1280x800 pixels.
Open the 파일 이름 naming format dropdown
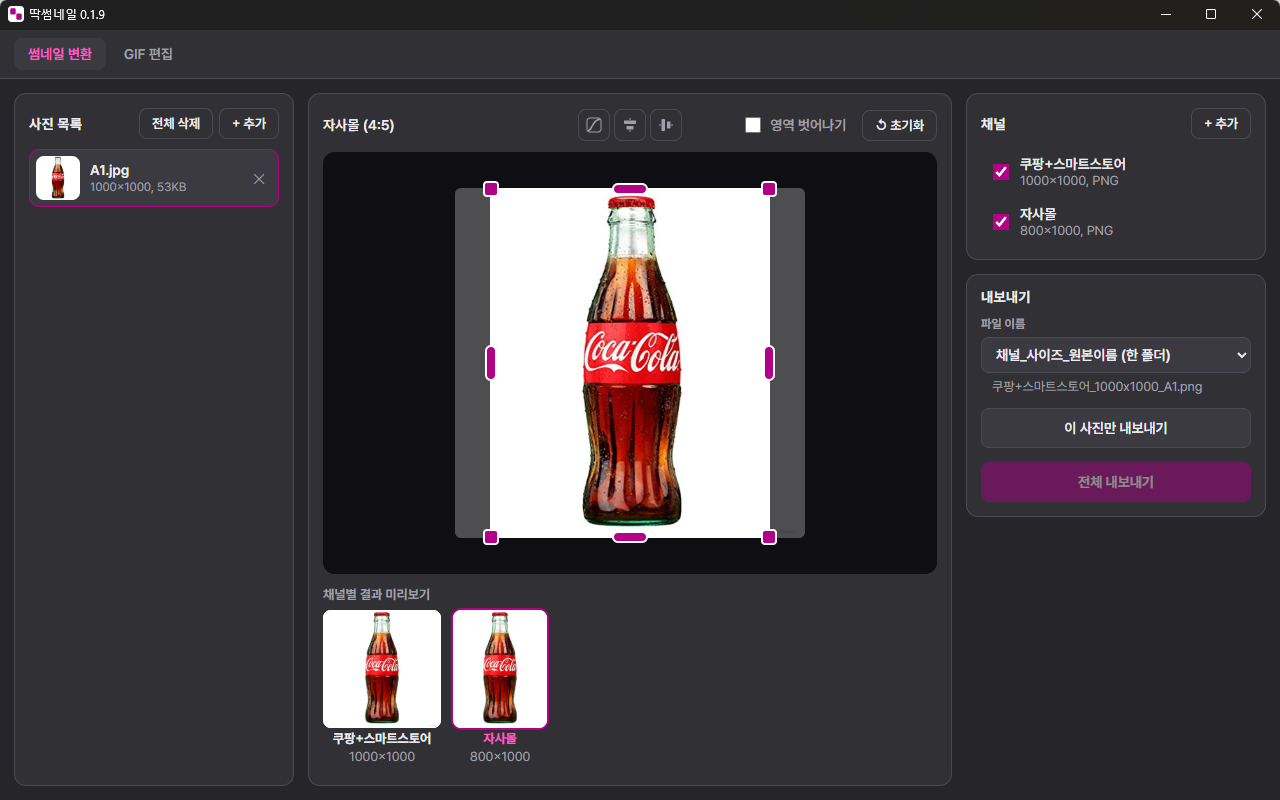pyautogui.click(x=1116, y=355)
